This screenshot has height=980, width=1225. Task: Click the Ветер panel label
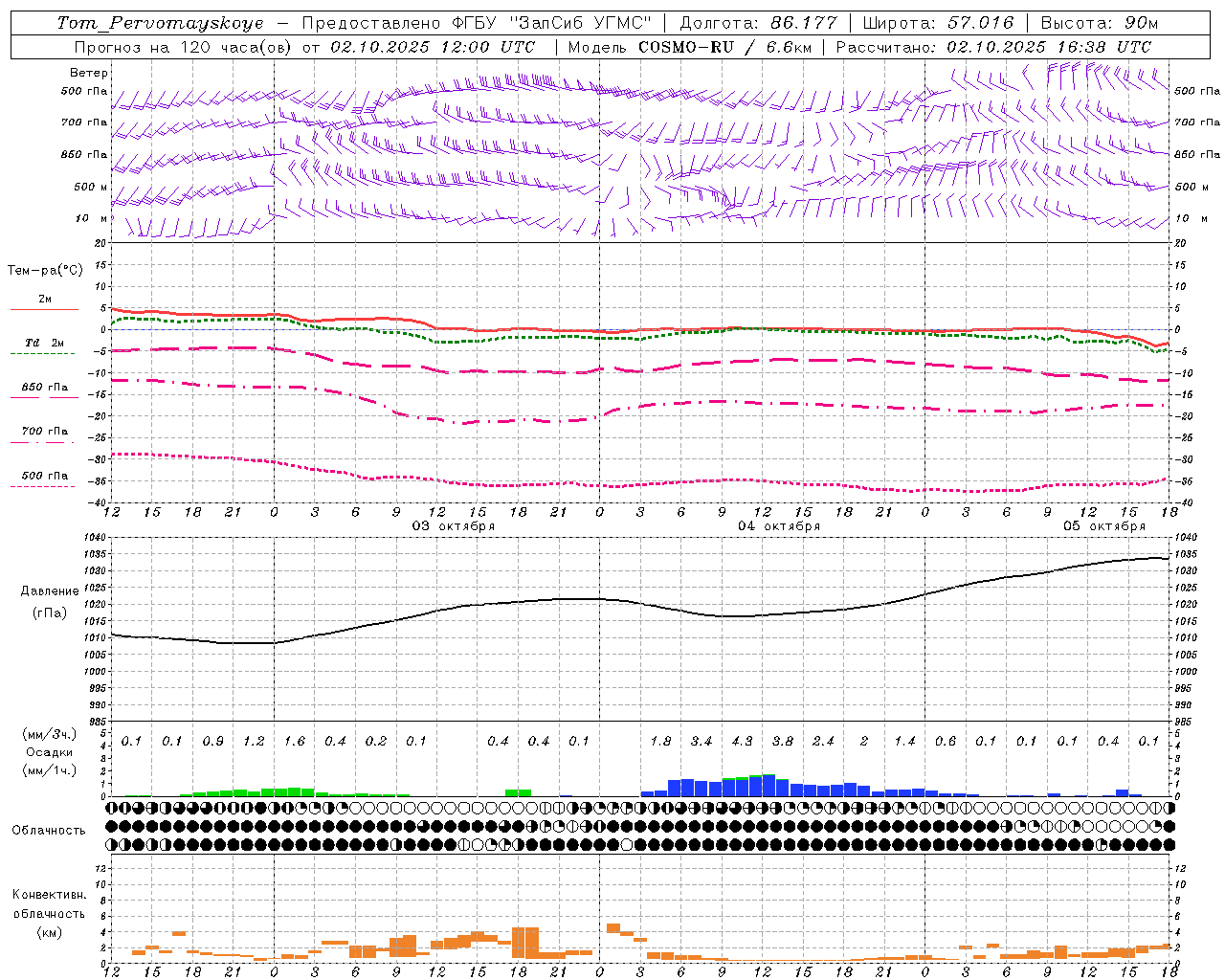tap(89, 73)
